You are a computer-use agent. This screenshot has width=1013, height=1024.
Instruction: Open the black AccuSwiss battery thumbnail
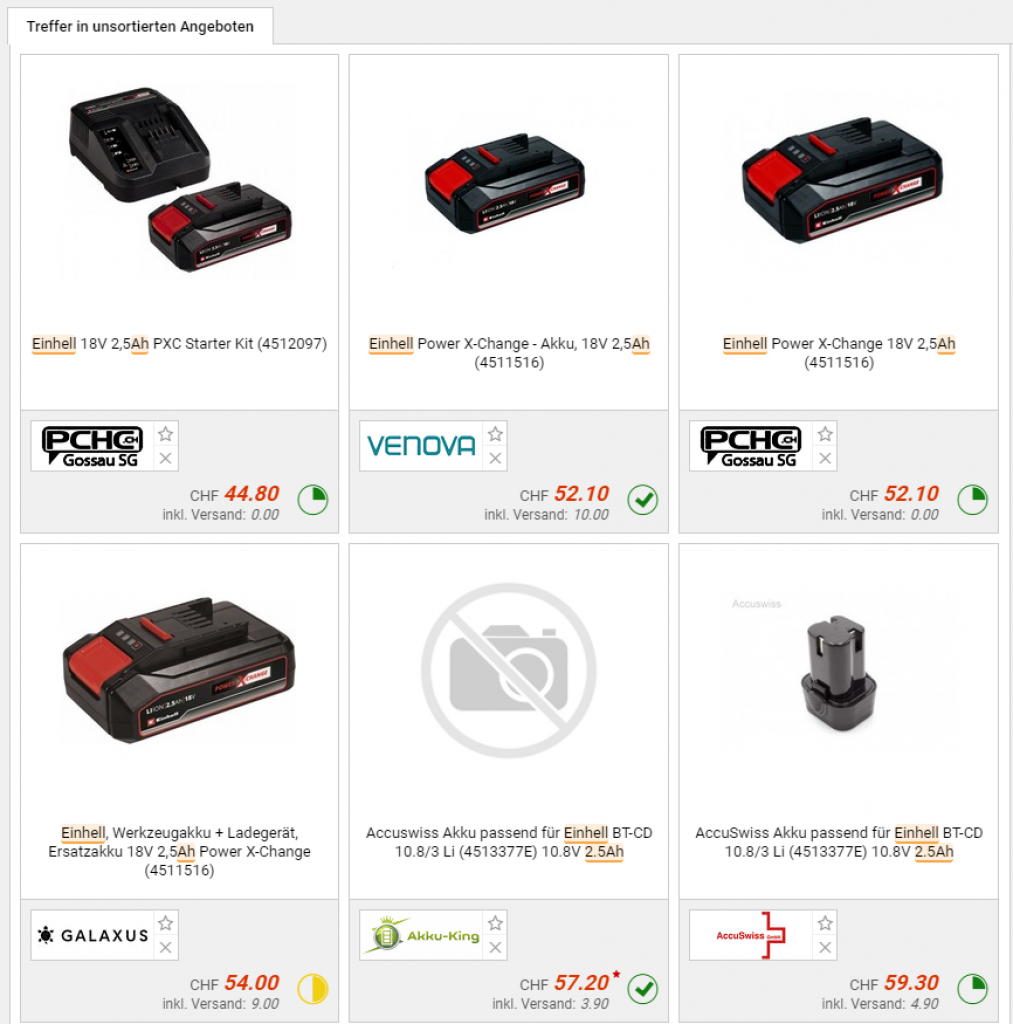pos(839,673)
